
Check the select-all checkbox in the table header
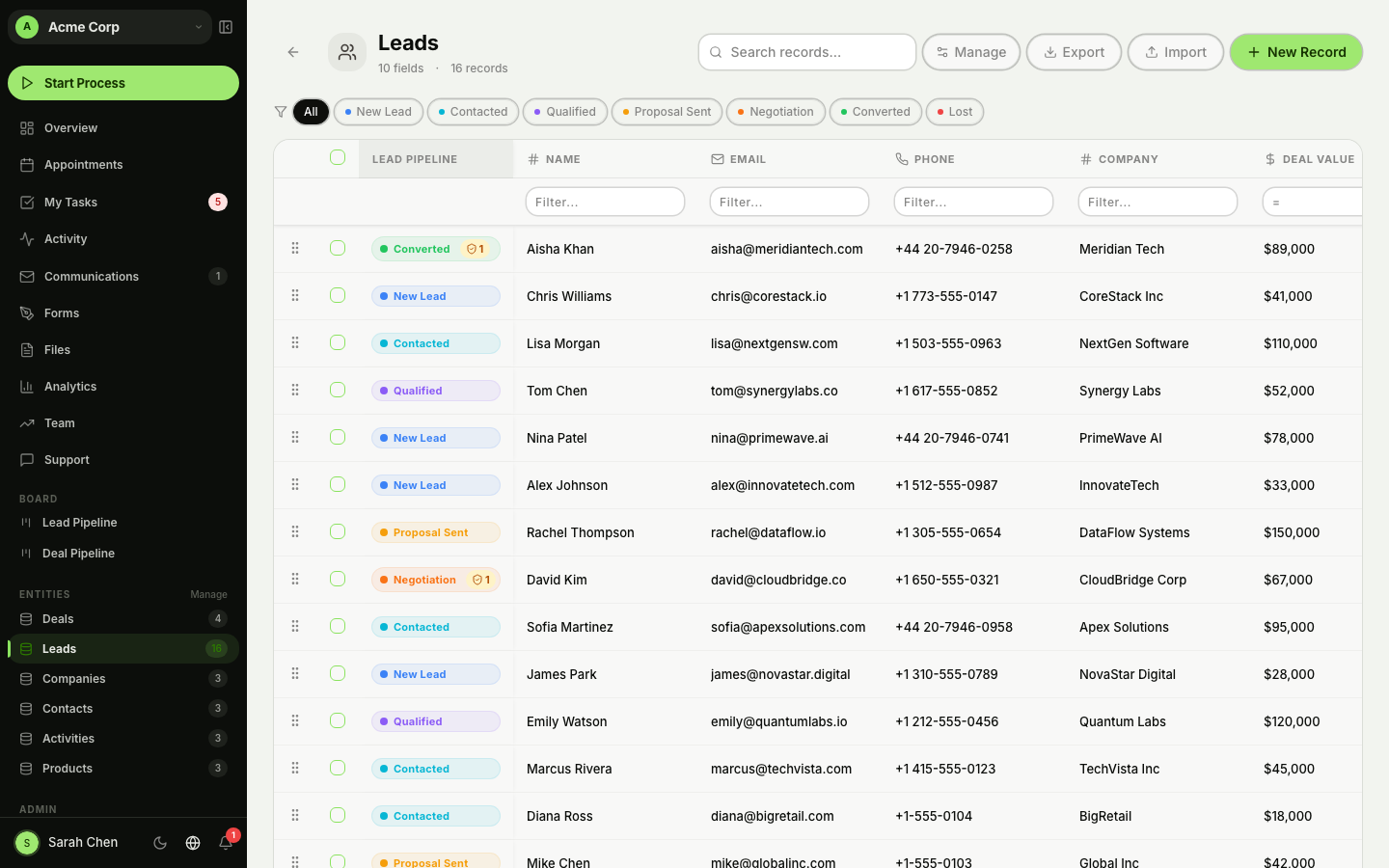tap(338, 158)
